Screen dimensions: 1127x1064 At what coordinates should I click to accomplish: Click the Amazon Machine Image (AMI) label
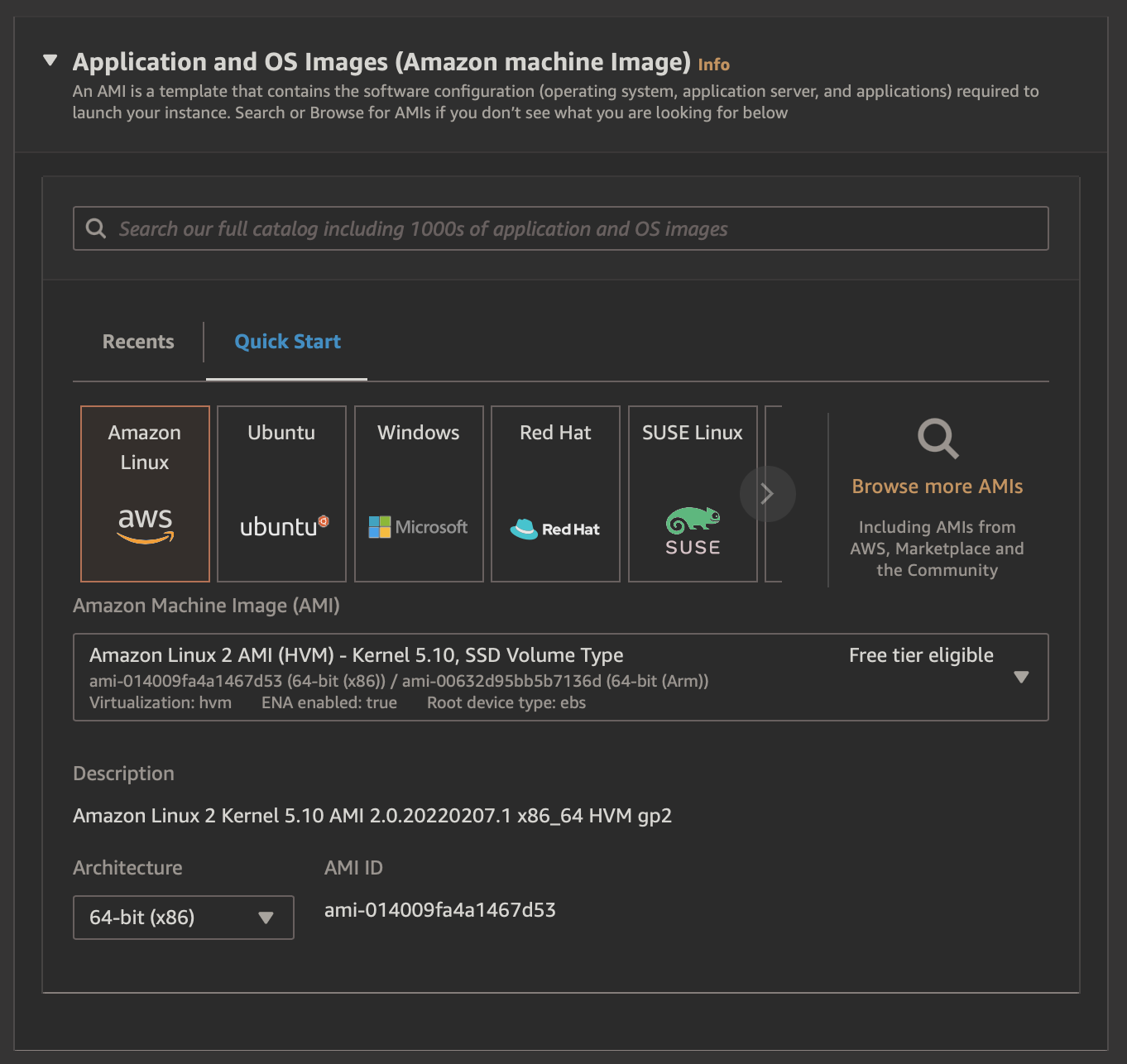click(x=206, y=606)
